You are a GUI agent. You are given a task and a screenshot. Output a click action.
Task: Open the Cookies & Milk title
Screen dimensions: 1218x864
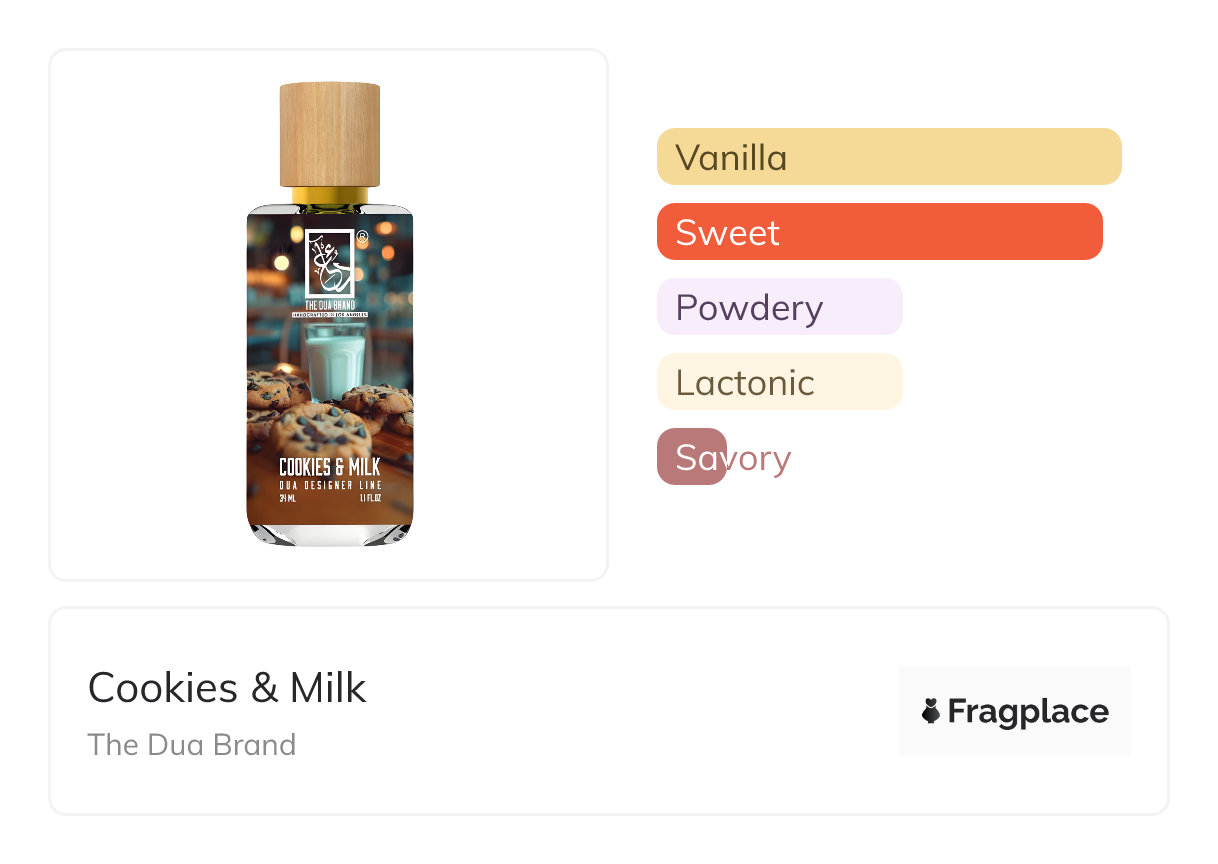click(x=227, y=688)
